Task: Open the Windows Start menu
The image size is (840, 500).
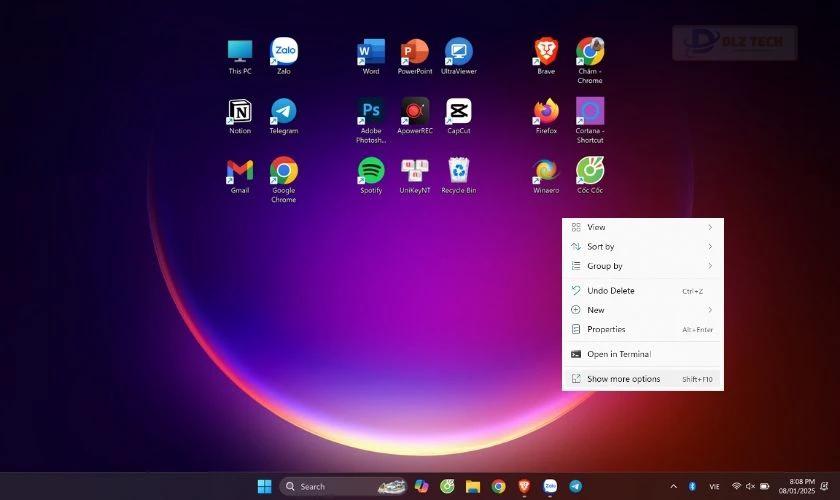Action: click(x=264, y=486)
